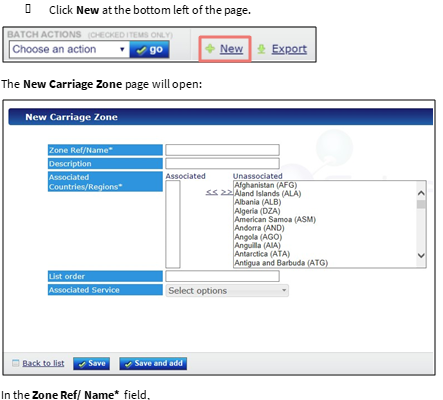Click the Back to list link
Image resolution: width=443 pixels, height=400 pixels.
[x=43, y=363]
